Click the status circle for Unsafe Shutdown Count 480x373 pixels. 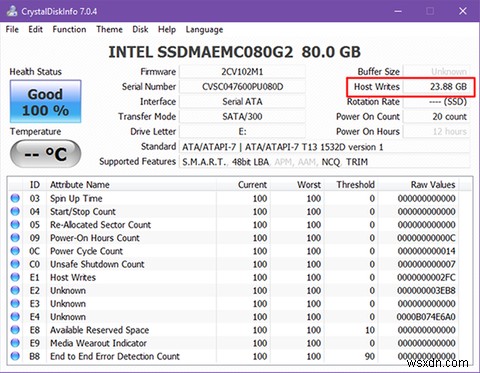point(15,264)
